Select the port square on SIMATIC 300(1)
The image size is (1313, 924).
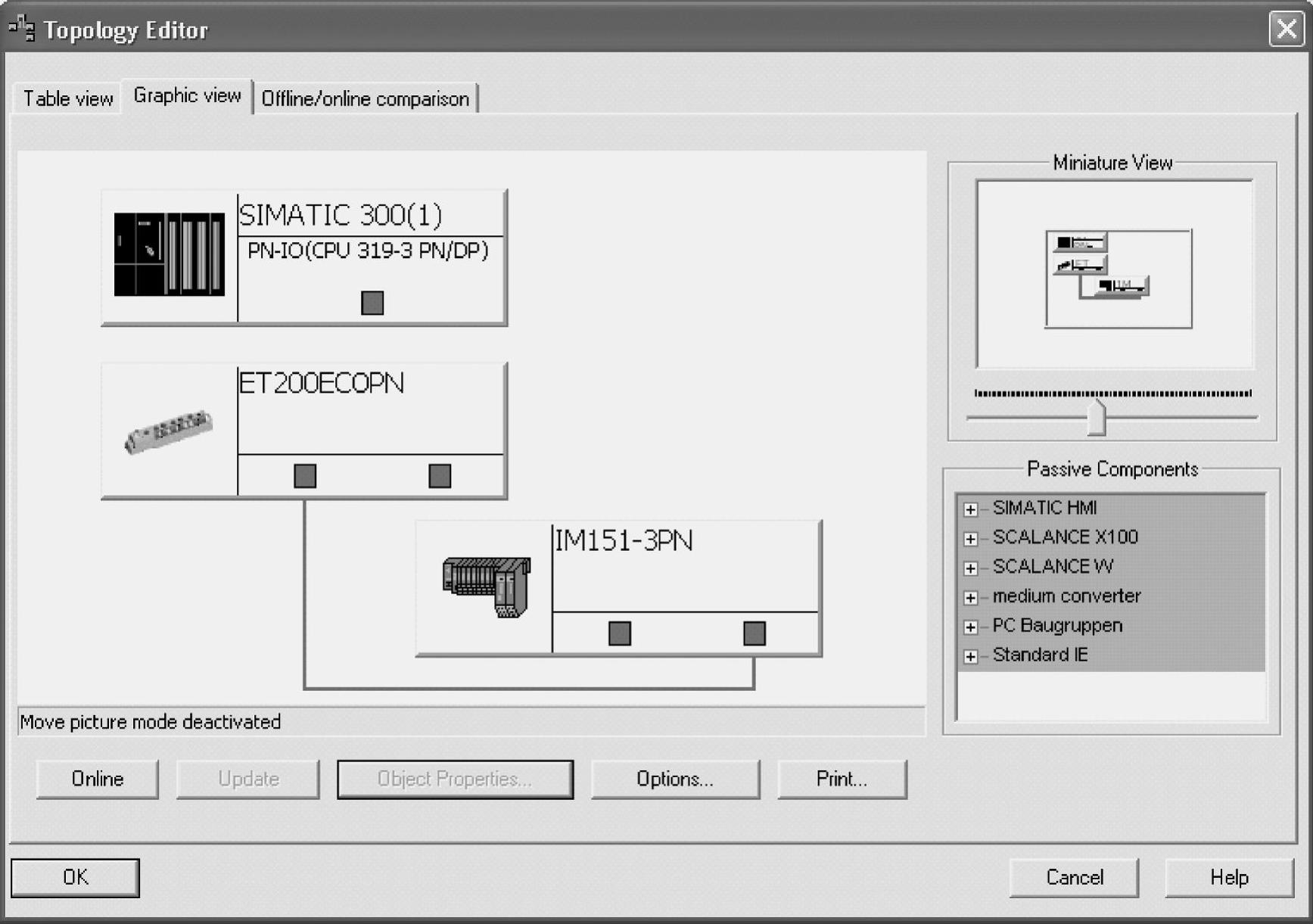372,303
